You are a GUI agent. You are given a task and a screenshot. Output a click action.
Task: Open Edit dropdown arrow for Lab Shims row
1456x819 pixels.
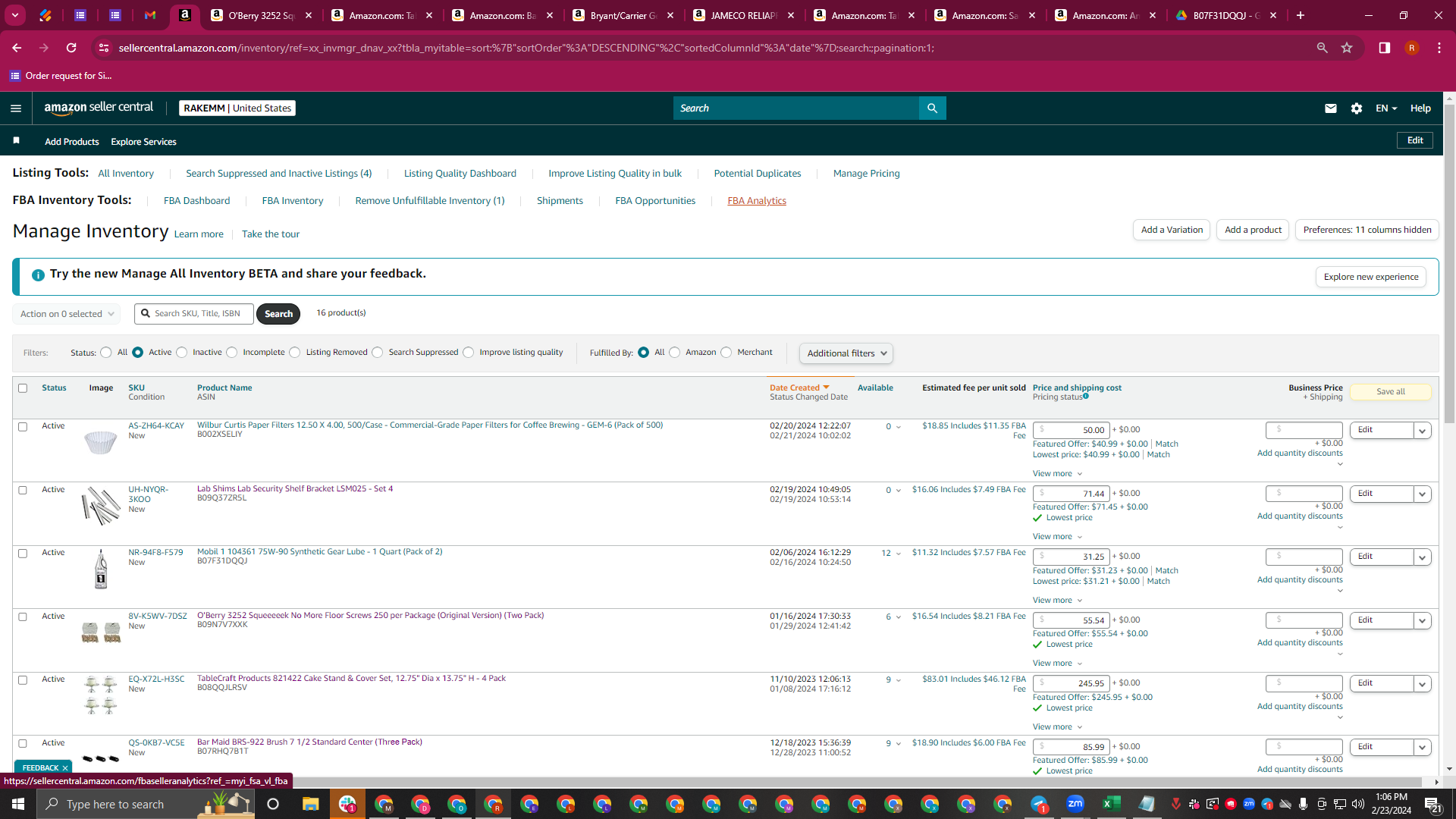click(1423, 494)
